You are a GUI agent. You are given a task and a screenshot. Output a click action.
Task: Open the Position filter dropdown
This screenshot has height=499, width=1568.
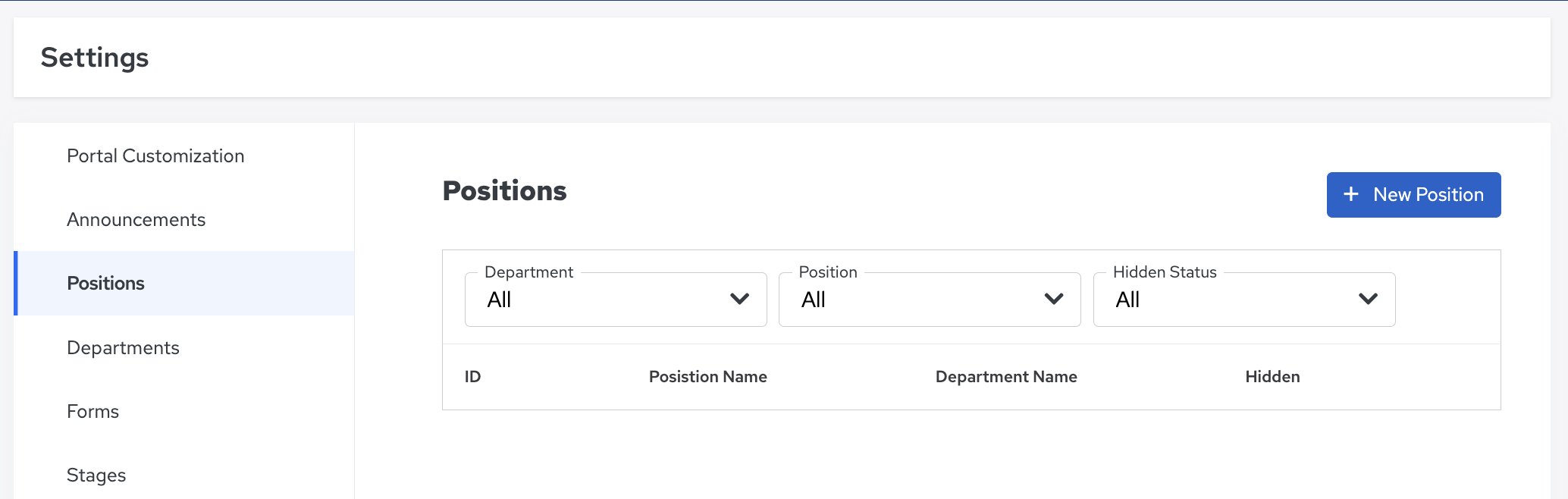click(930, 300)
